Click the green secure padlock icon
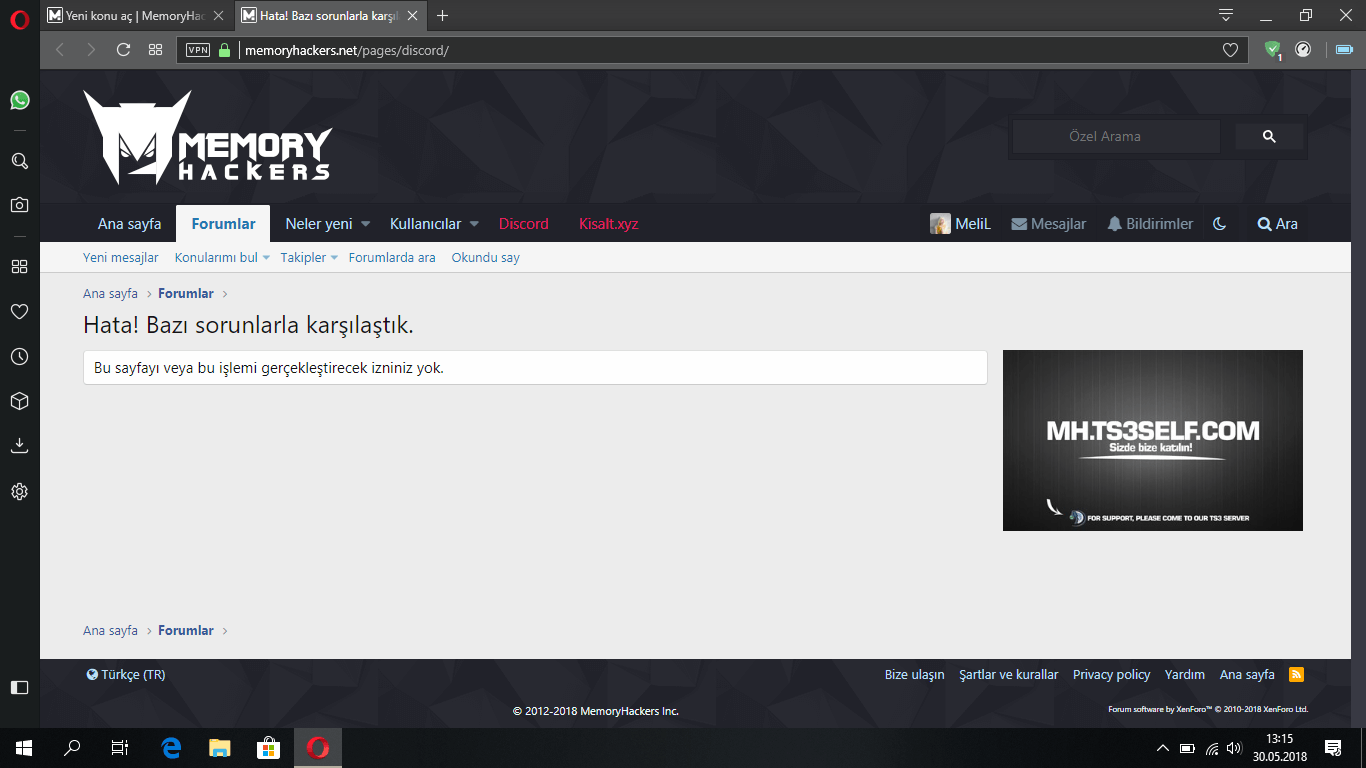The width and height of the screenshot is (1366, 768). [x=224, y=50]
